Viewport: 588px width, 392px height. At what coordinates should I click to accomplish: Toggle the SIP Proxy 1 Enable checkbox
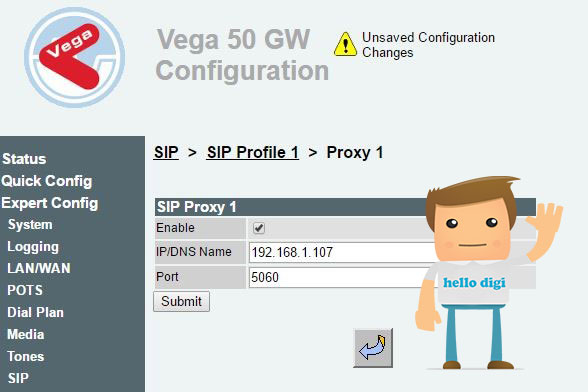click(x=259, y=228)
